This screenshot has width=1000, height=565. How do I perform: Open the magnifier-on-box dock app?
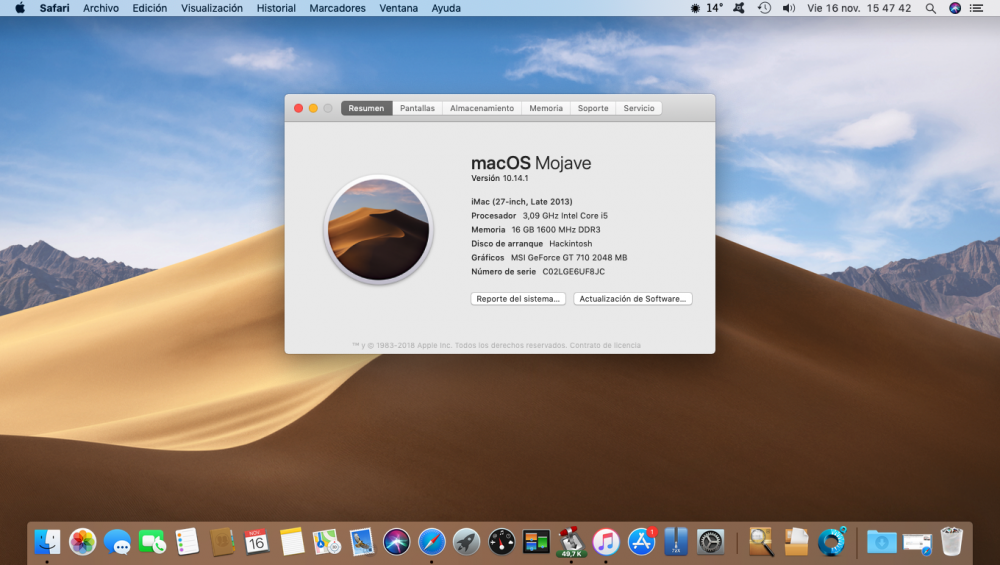tap(761, 542)
